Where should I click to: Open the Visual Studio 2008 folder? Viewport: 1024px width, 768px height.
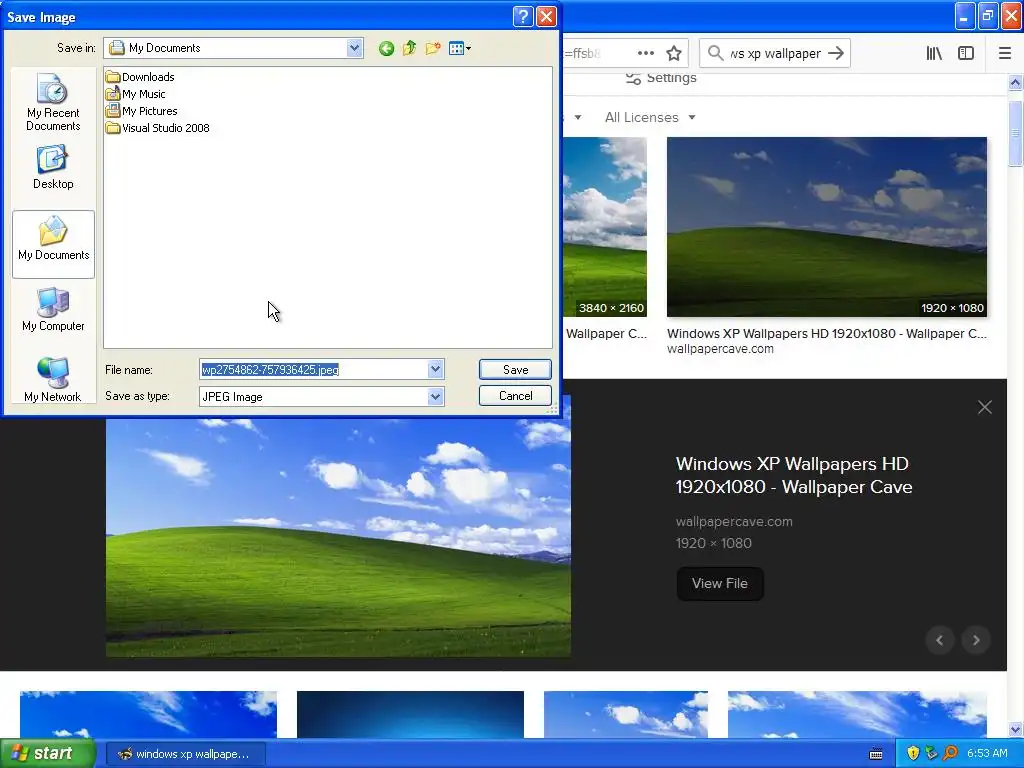158,128
